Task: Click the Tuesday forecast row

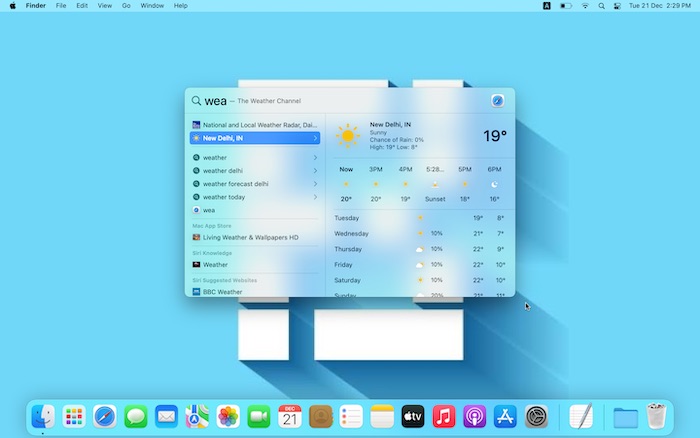Action: point(420,218)
